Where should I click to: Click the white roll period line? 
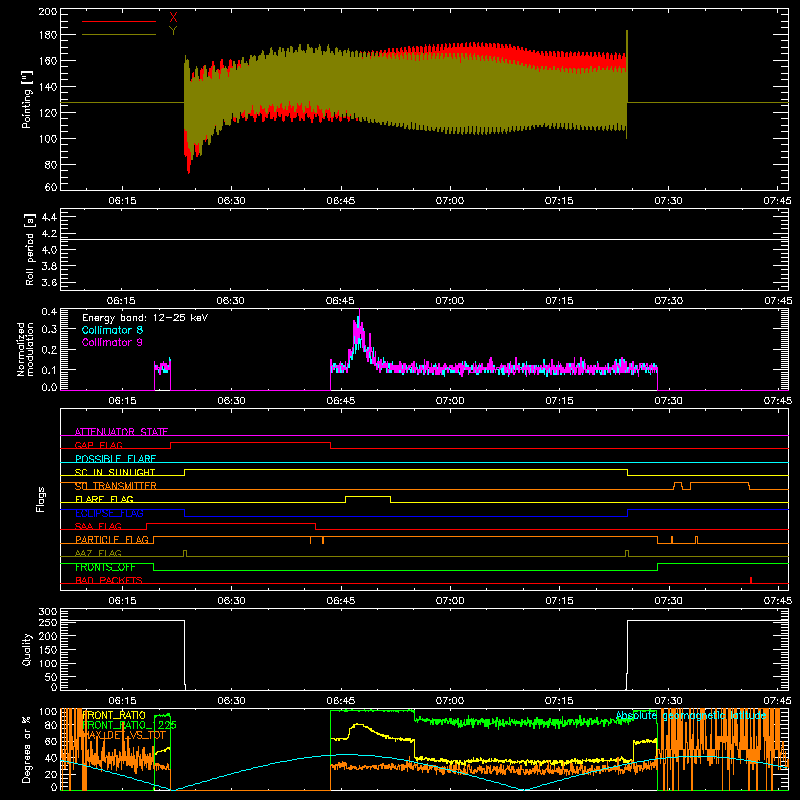[x=424, y=239]
